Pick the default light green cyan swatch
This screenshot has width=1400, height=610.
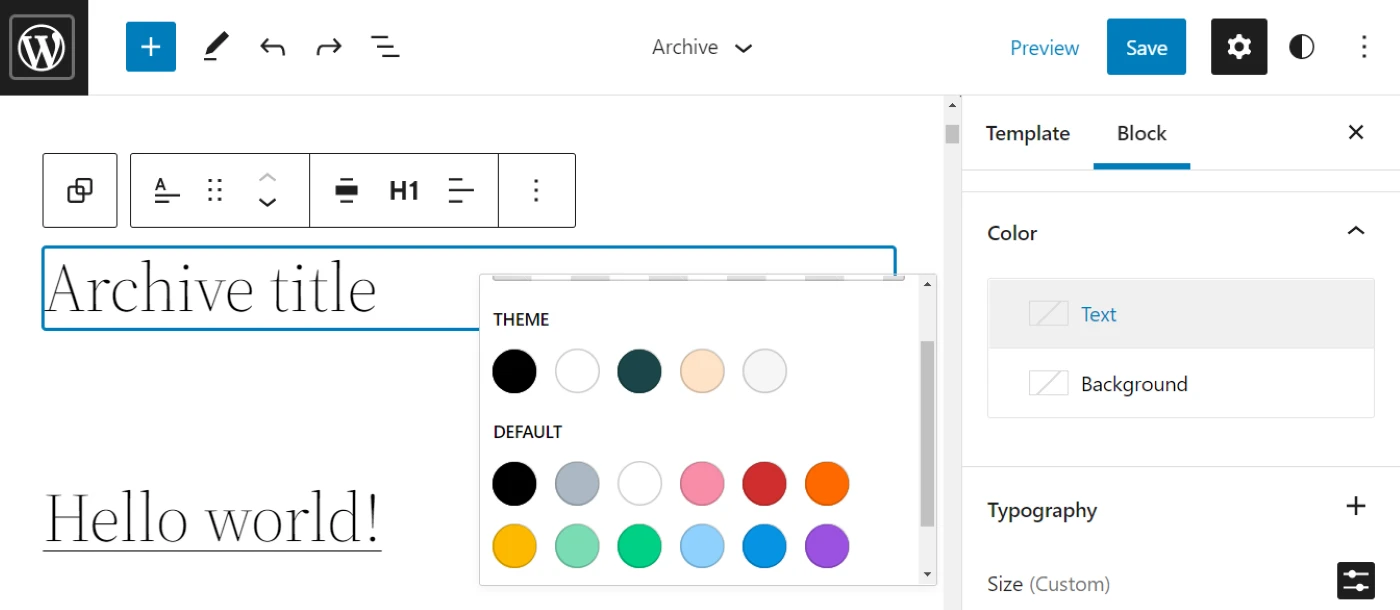pos(577,547)
